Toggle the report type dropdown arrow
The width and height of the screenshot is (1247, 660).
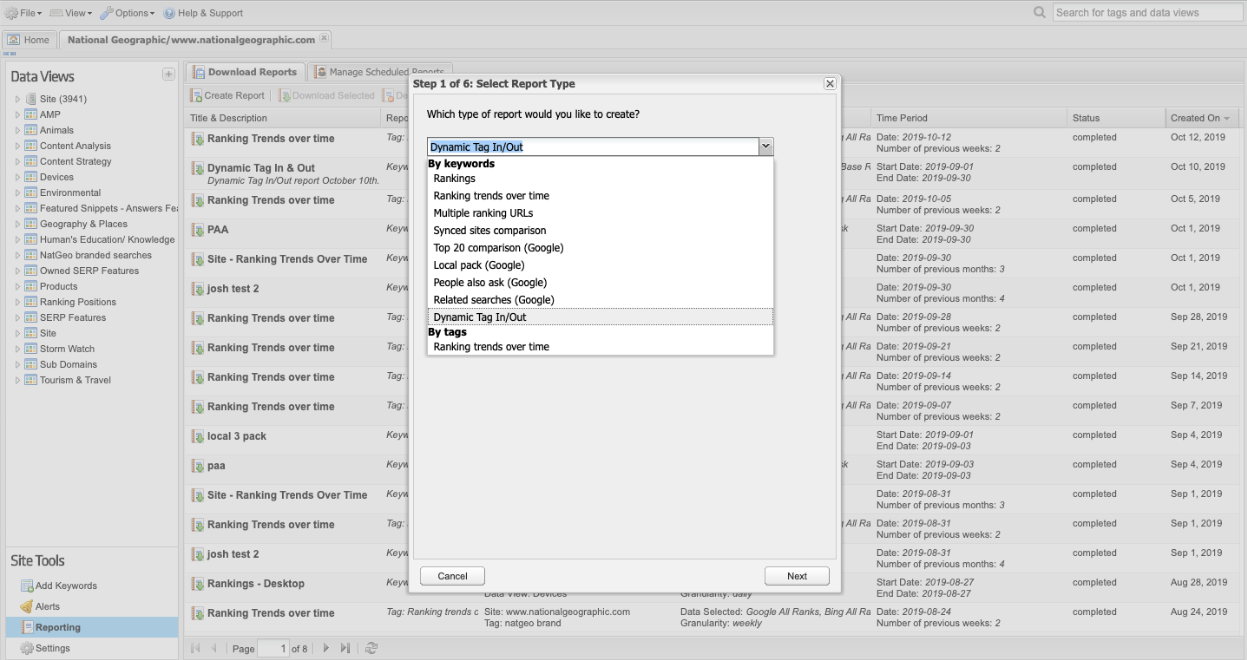[766, 147]
